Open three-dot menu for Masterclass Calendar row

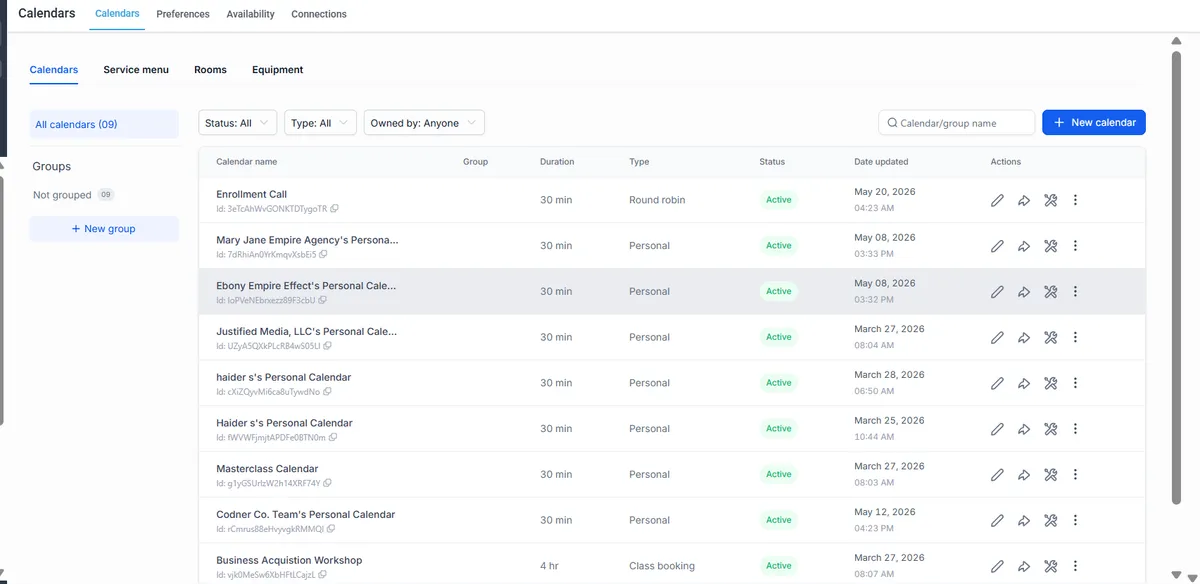[x=1075, y=475]
